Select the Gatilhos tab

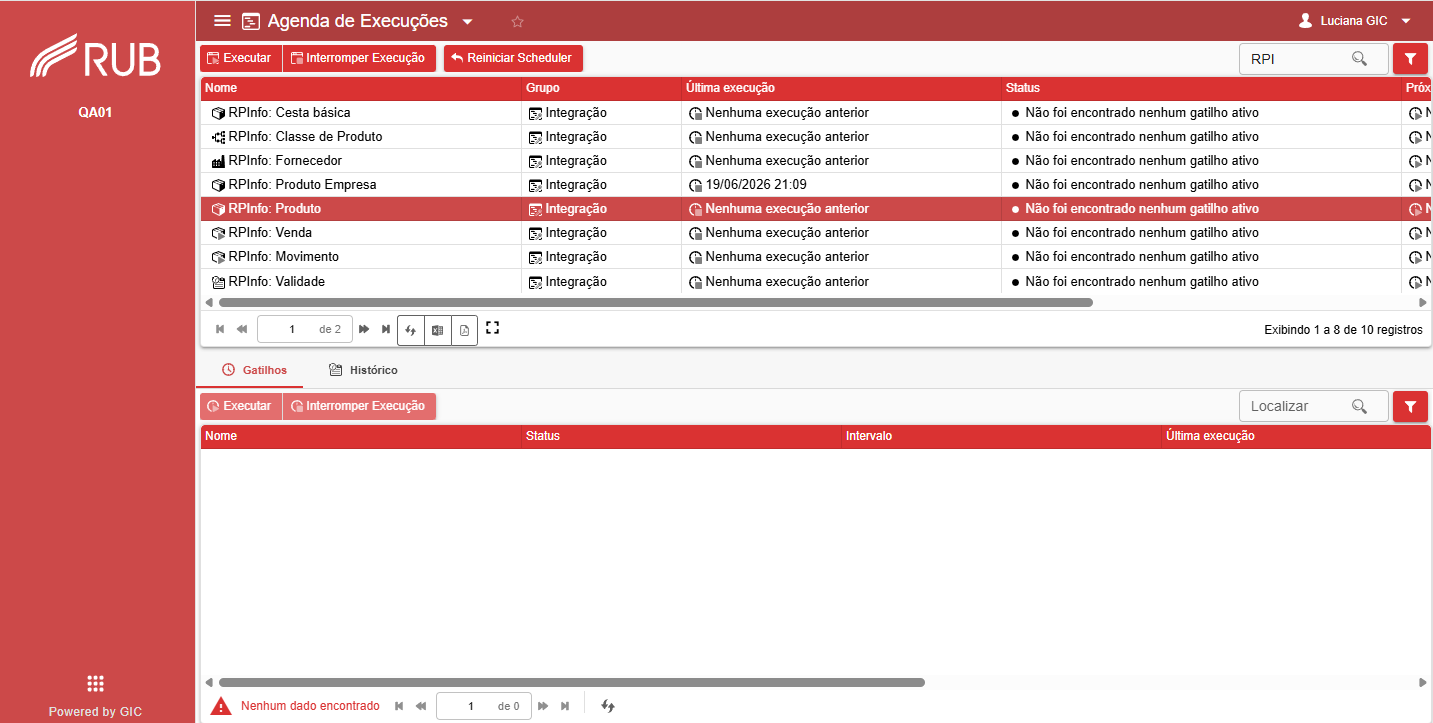tap(255, 370)
